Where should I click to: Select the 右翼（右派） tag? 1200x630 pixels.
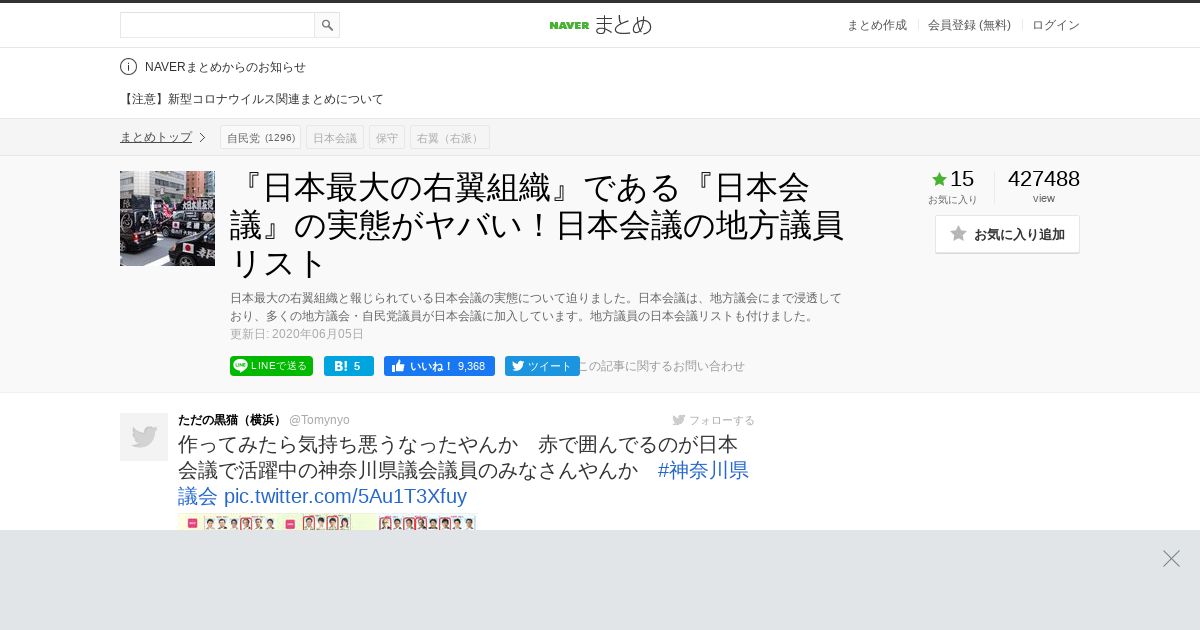click(x=450, y=138)
